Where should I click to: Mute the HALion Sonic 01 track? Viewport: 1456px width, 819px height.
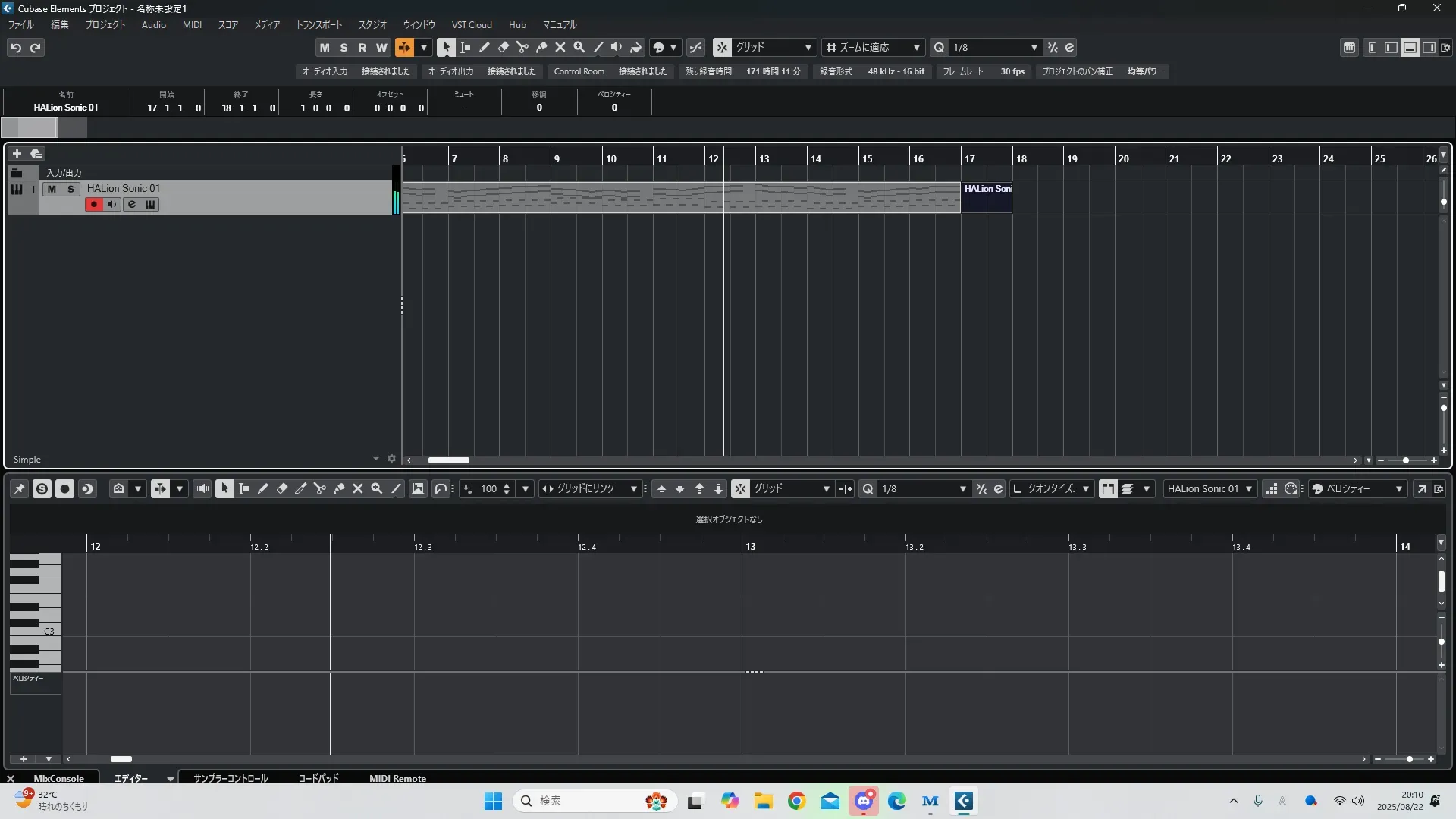tap(52, 189)
